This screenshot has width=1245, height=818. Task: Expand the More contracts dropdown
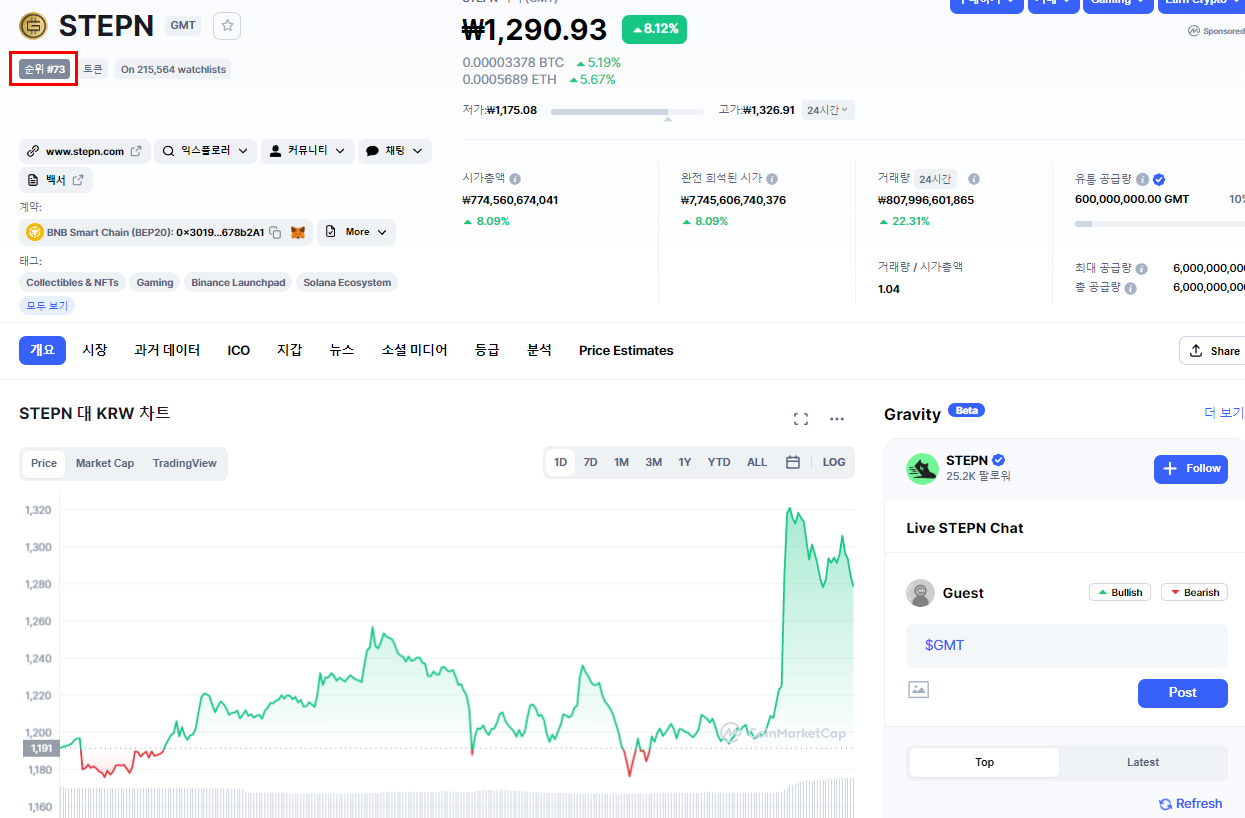click(x=356, y=232)
